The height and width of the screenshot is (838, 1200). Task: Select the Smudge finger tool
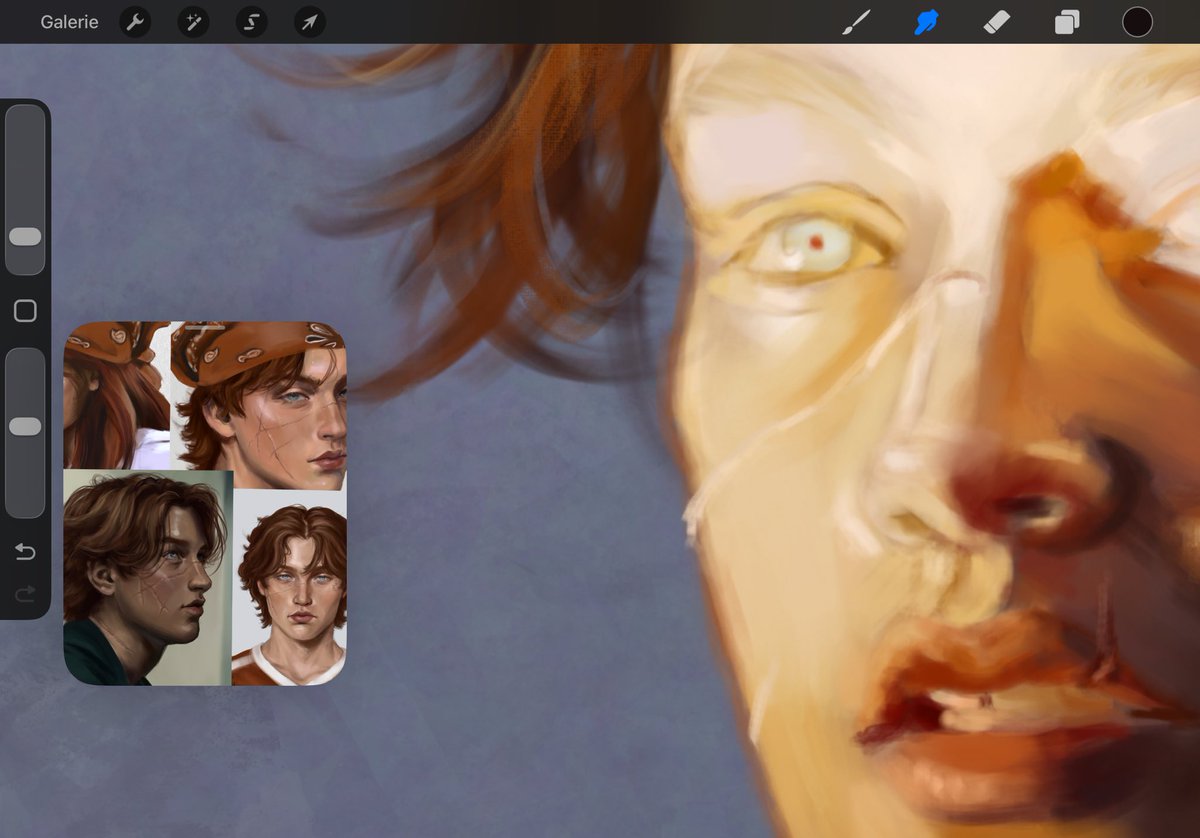(x=927, y=22)
